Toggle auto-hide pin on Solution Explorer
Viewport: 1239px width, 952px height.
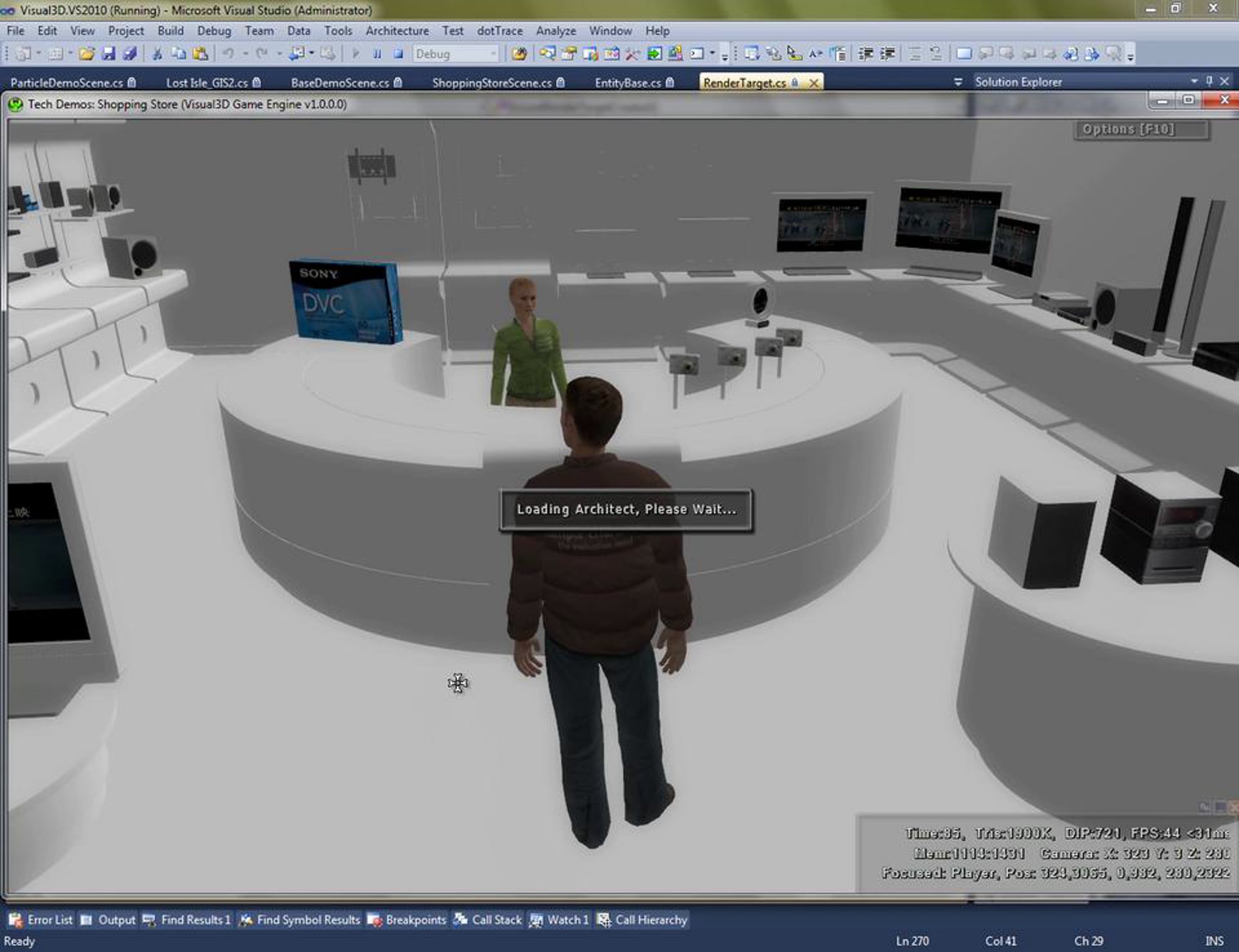click(x=1209, y=81)
